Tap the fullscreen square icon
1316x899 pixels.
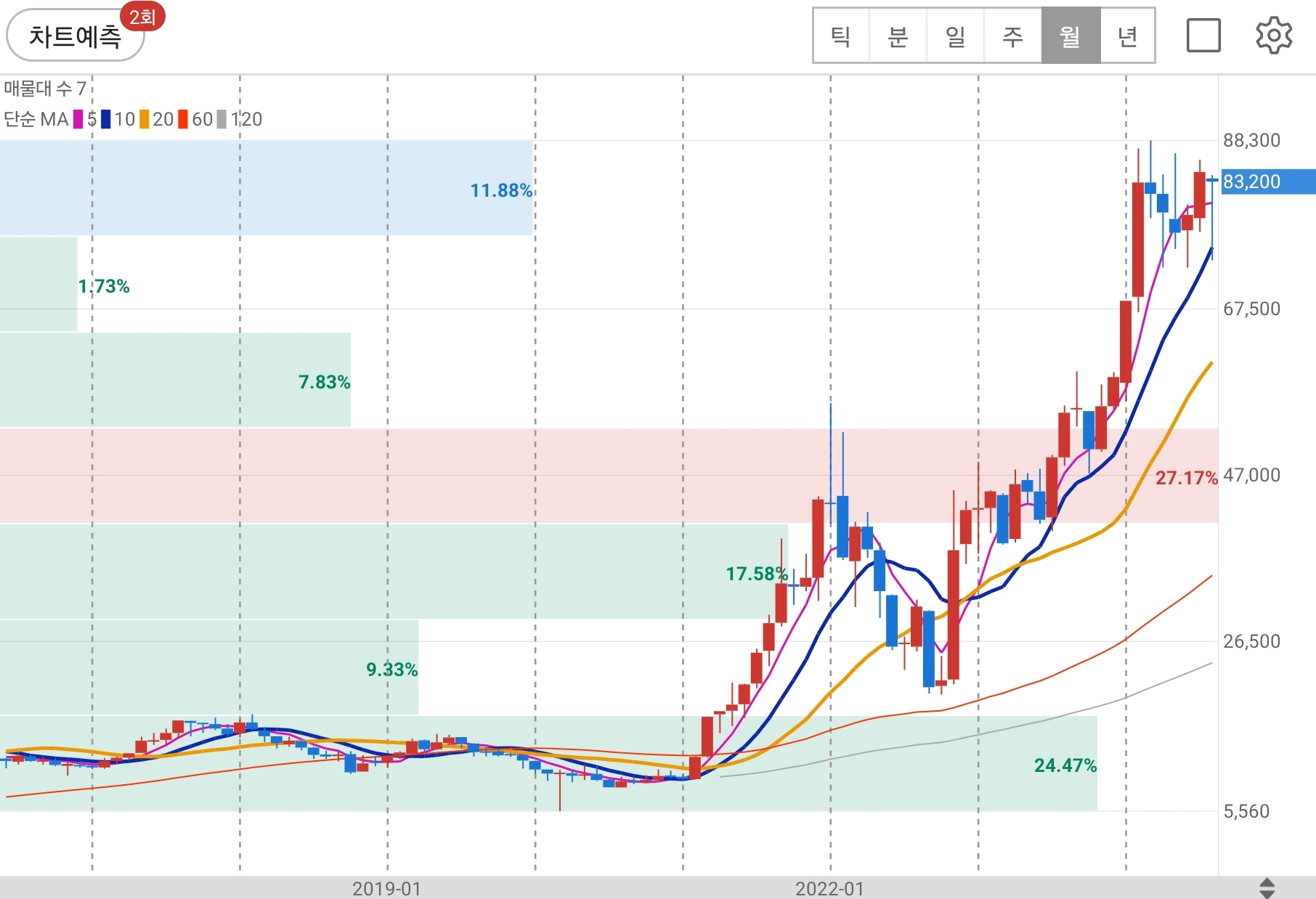[x=1203, y=35]
